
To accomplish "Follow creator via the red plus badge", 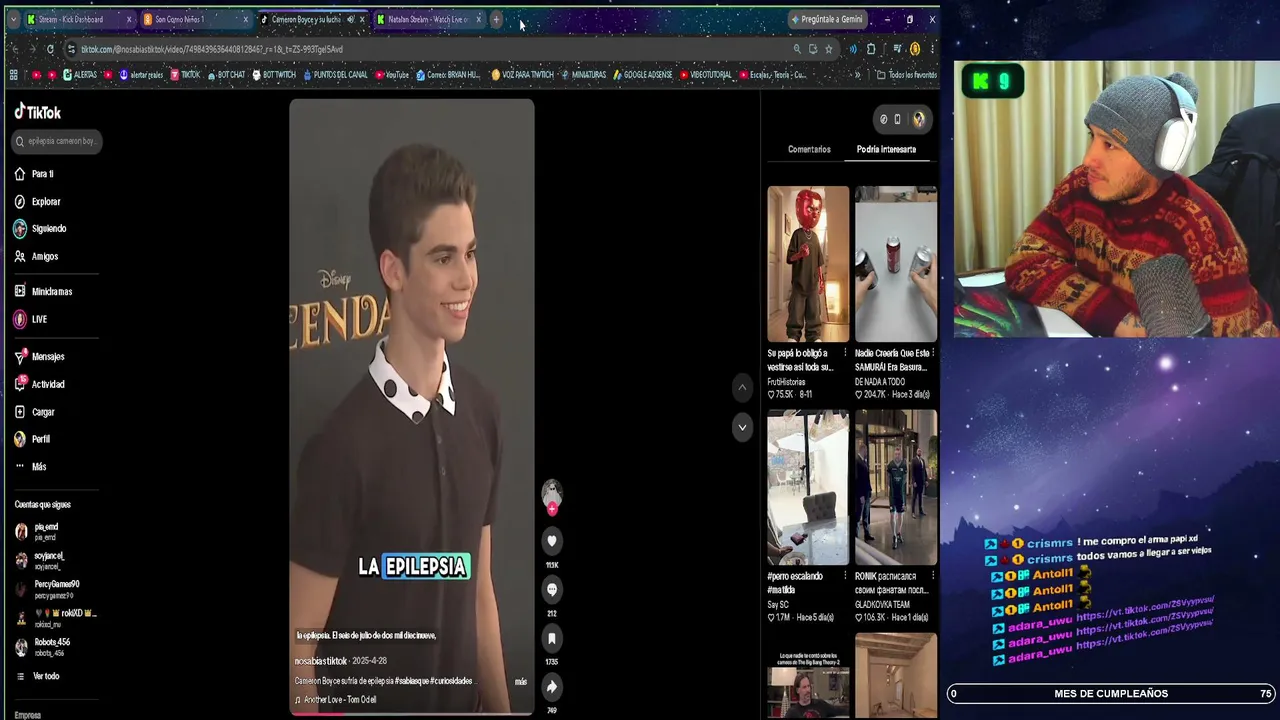I will pyautogui.click(x=551, y=509).
